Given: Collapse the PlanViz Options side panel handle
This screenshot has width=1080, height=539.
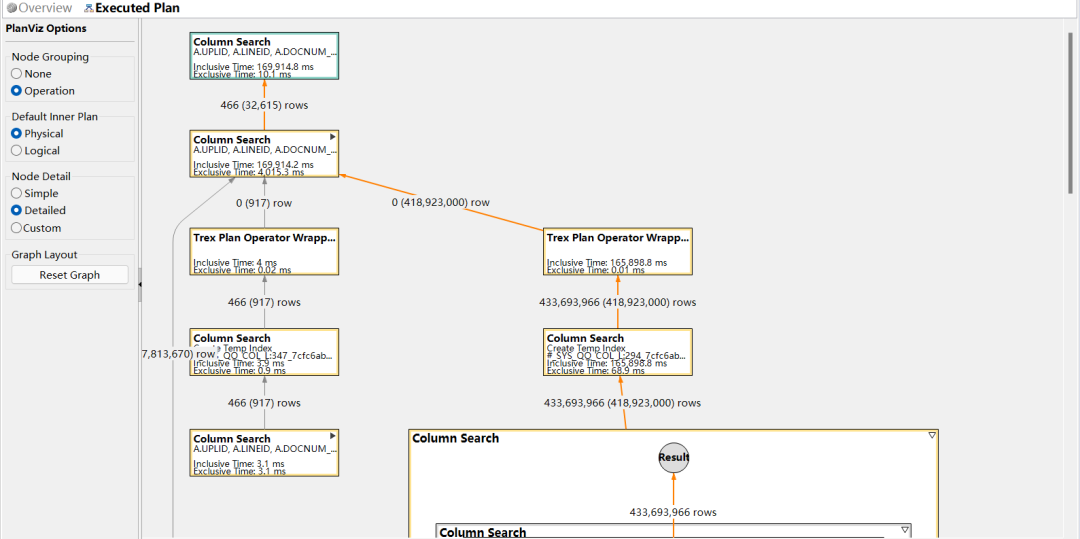Looking at the screenshot, I should click(x=140, y=284).
